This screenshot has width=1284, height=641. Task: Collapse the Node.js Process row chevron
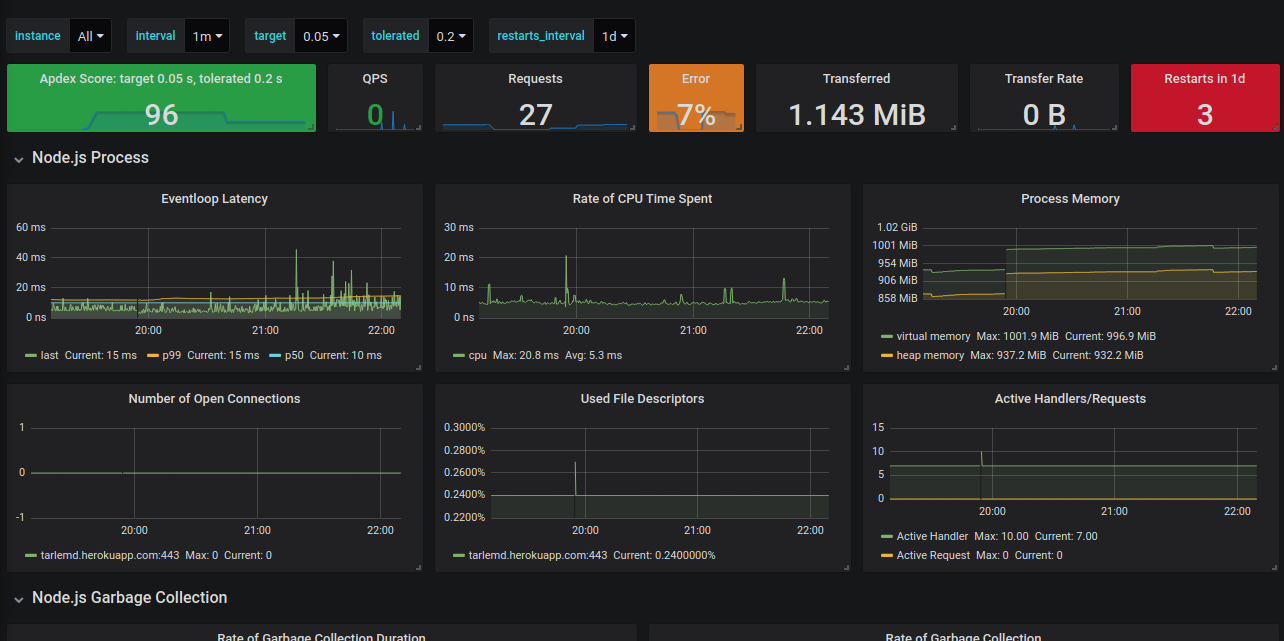(19, 159)
